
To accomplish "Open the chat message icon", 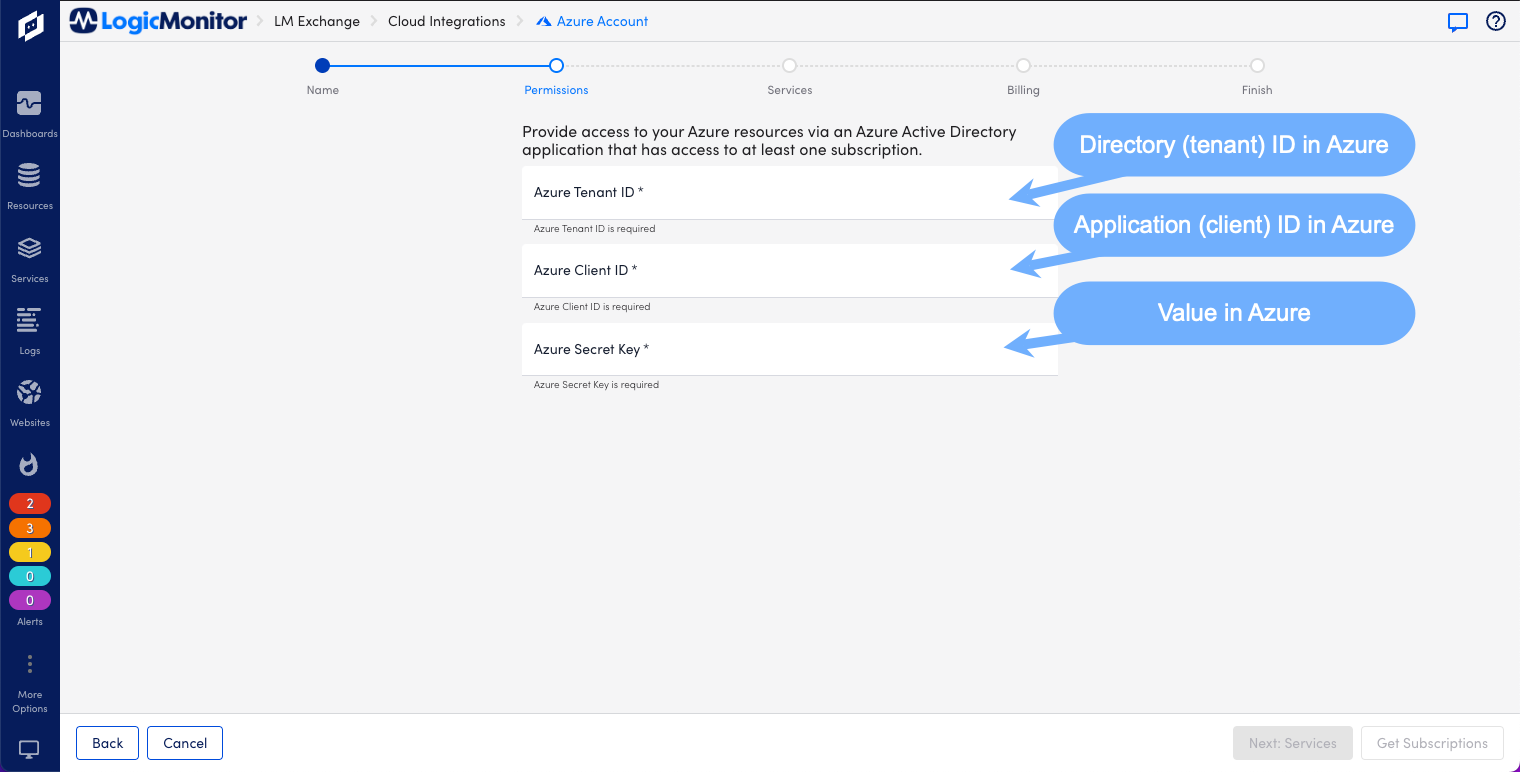I will click(x=1458, y=22).
